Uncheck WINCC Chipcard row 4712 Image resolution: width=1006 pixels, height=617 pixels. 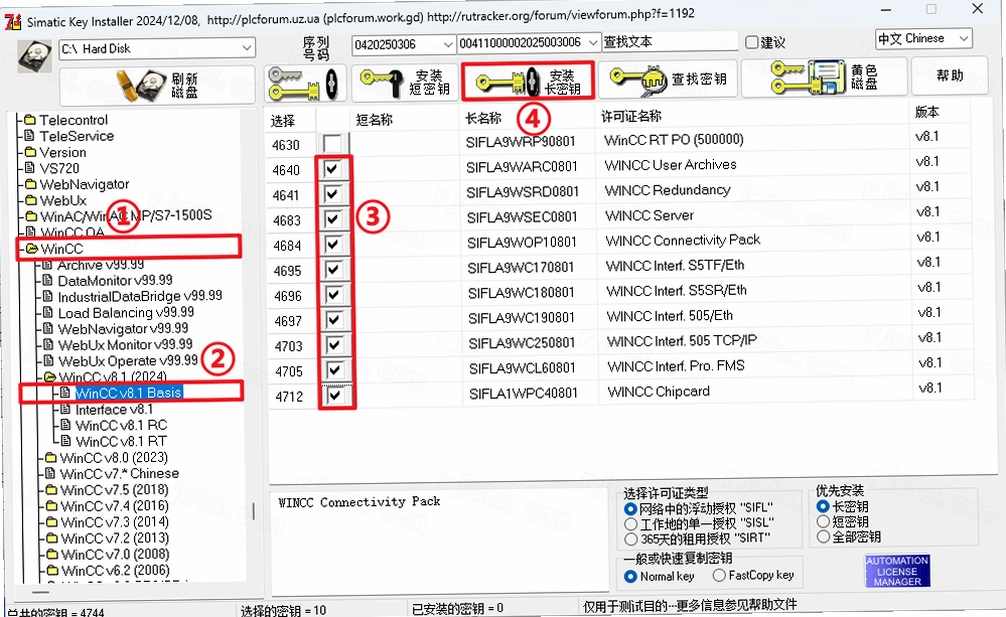tap(334, 395)
